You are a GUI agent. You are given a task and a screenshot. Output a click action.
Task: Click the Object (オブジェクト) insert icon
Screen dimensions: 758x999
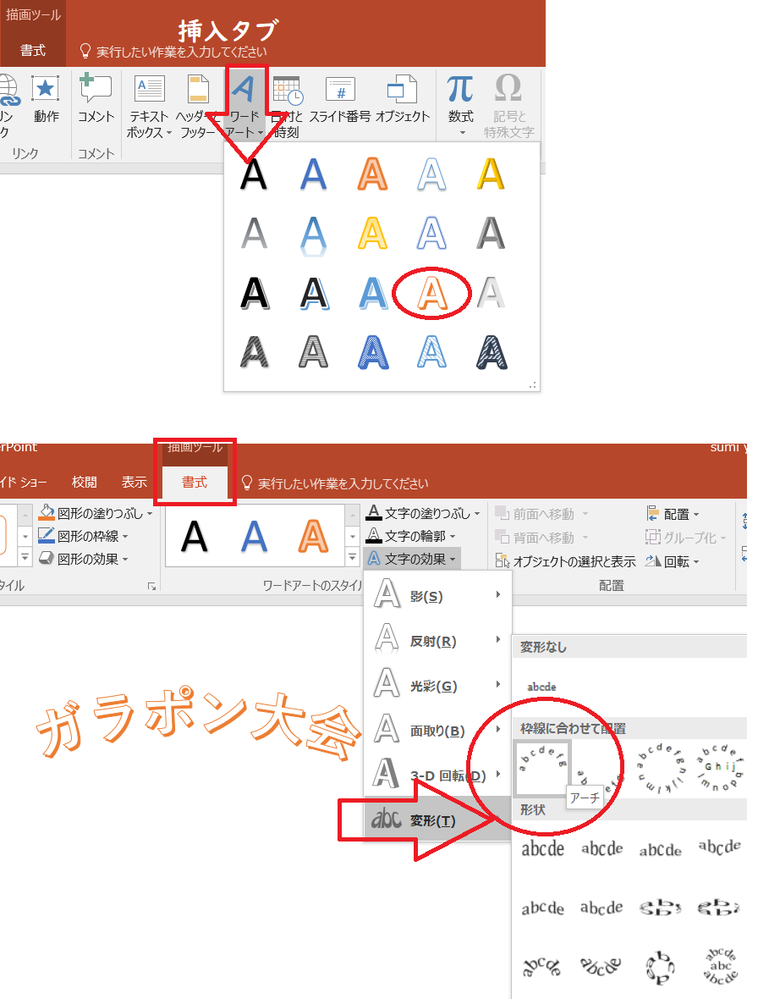point(402,100)
